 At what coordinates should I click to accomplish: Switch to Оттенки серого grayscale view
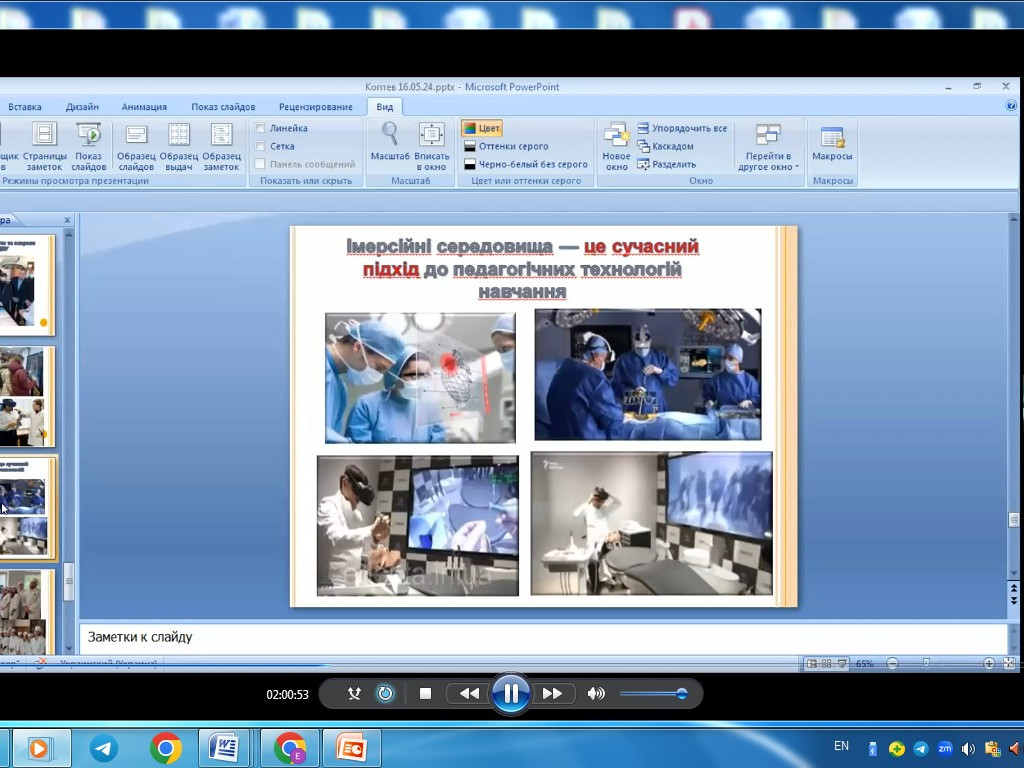506,146
